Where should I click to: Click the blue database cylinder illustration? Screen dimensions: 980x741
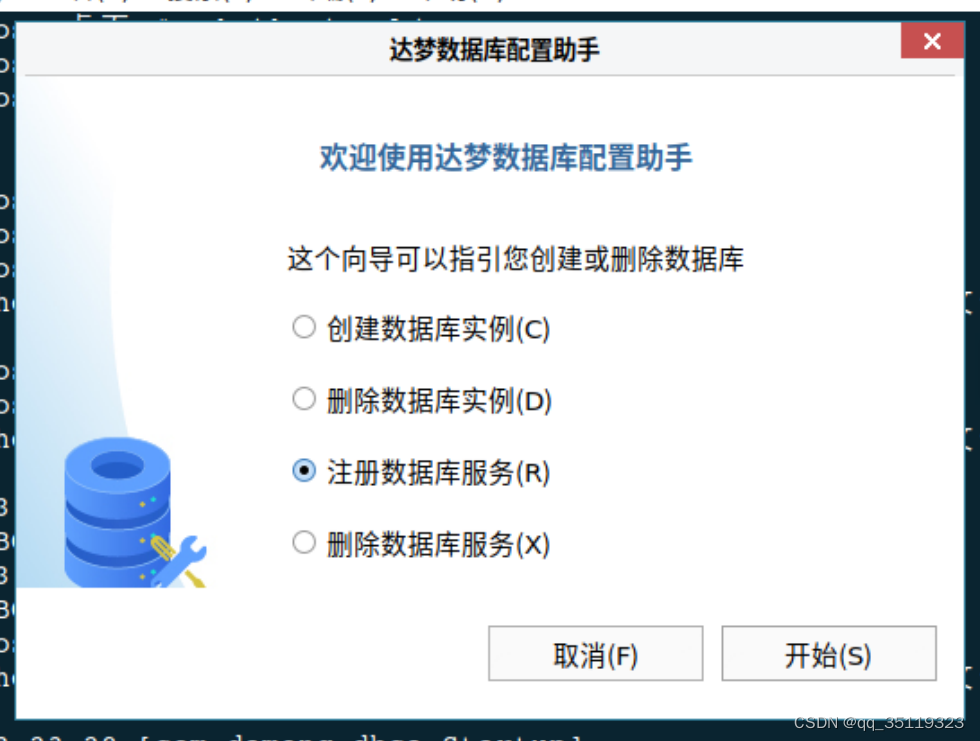[x=118, y=512]
